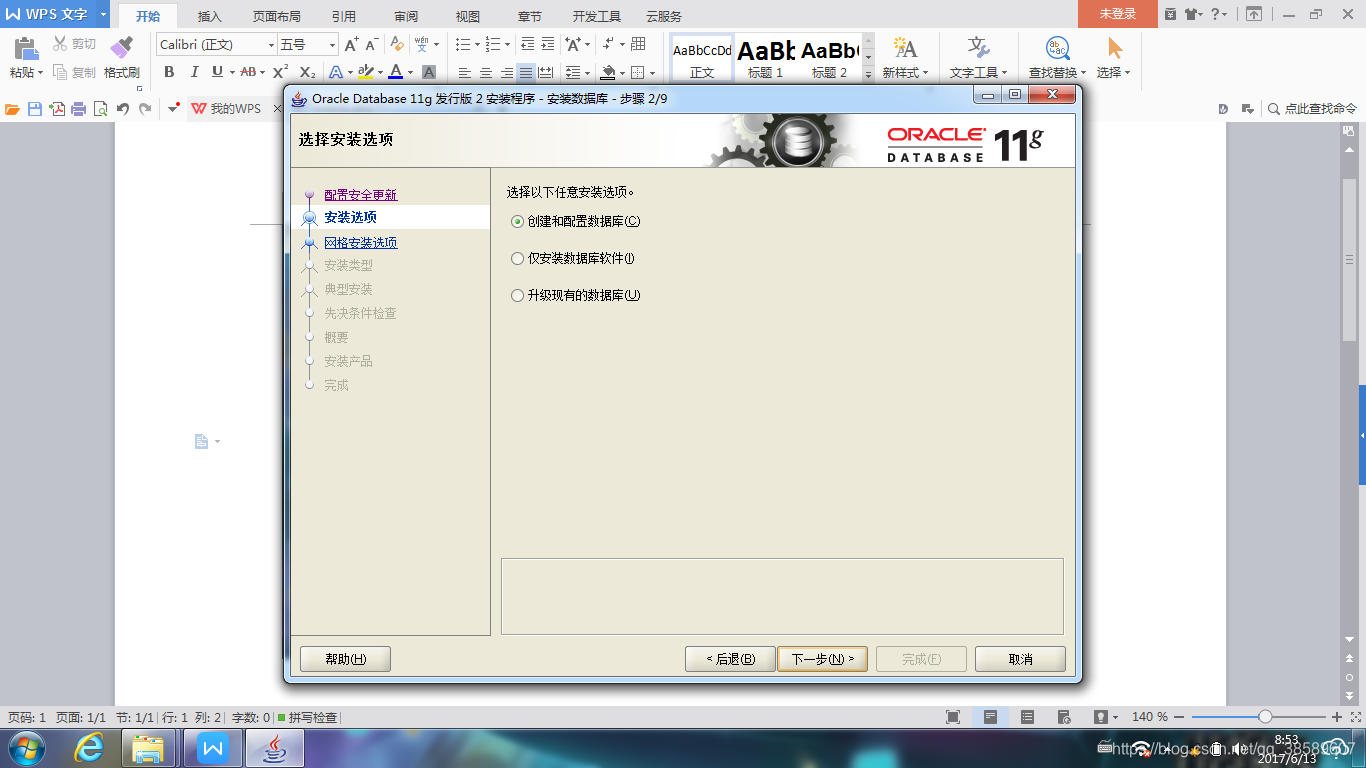
Task: Increase font size with A+ icon
Action: tap(351, 44)
